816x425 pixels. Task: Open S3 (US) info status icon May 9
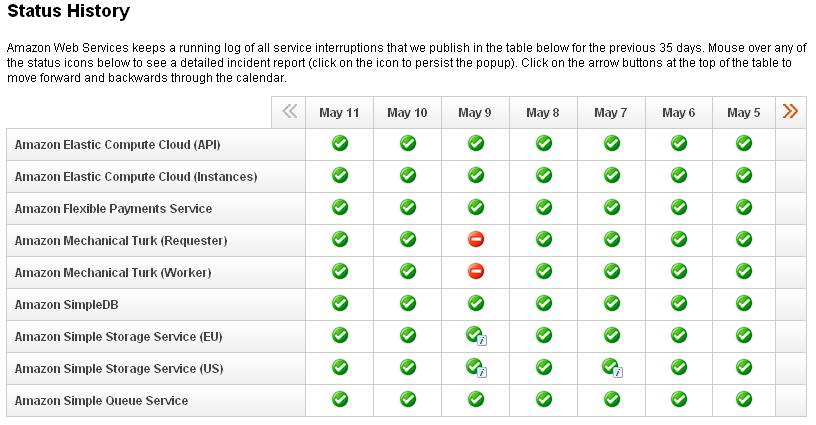tap(477, 368)
